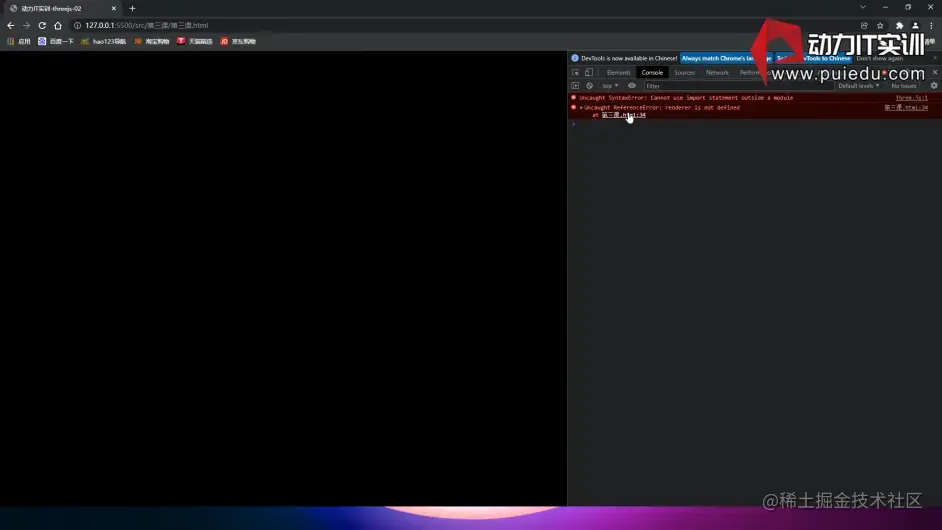Open the JD shopping bookmark

click(x=238, y=41)
